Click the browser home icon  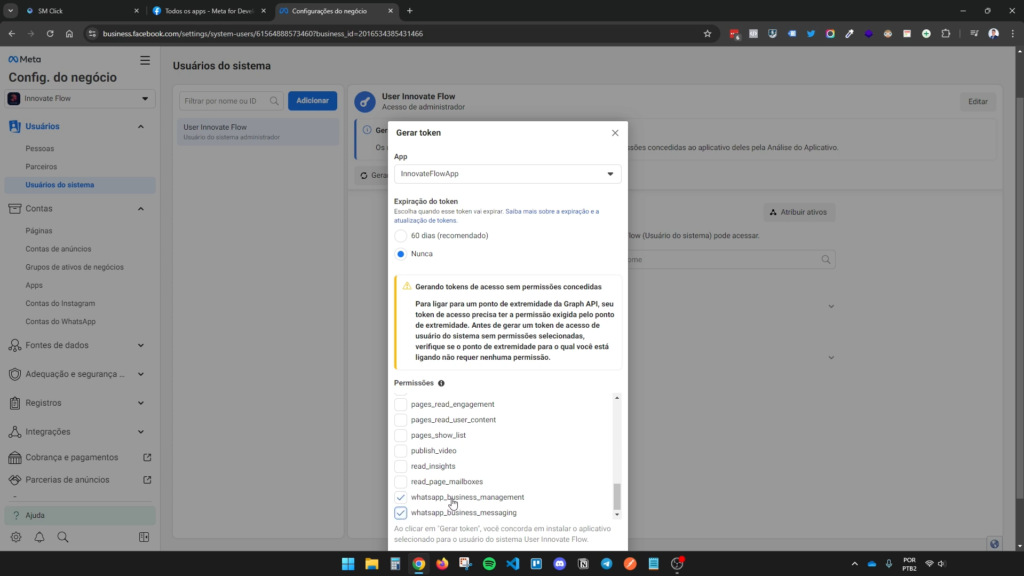click(x=69, y=34)
